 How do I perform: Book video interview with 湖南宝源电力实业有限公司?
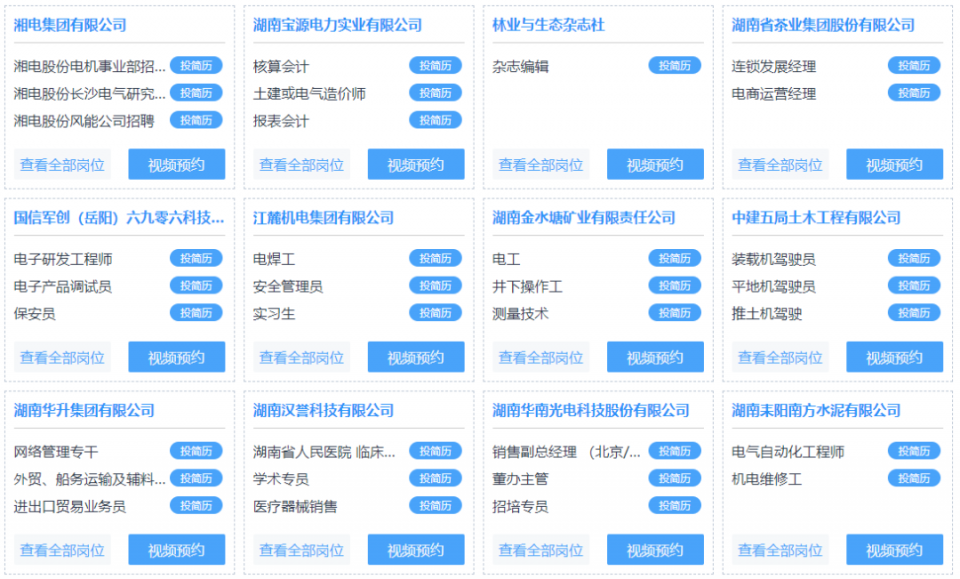pos(416,165)
